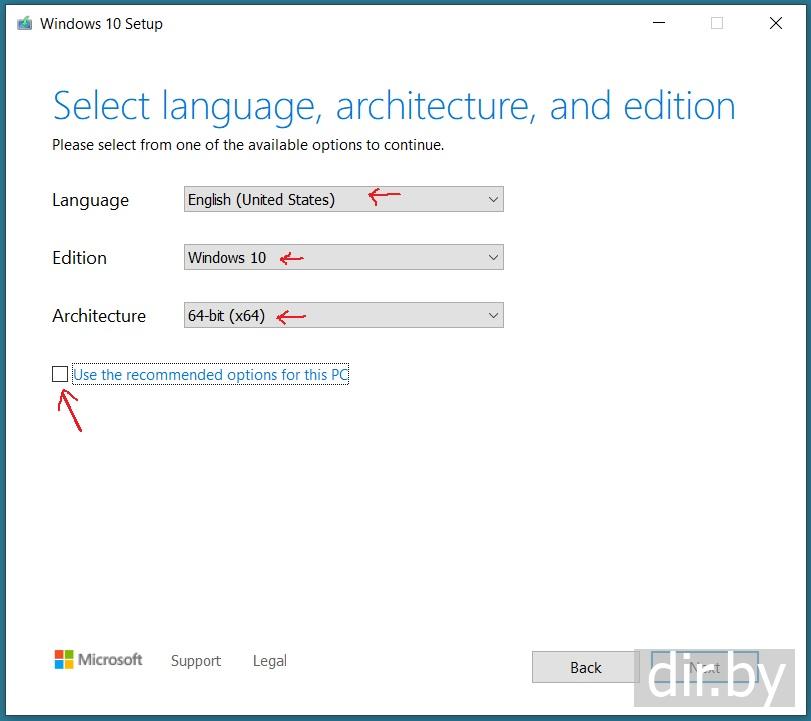811x721 pixels.
Task: Click the Architecture field label
Action: click(x=99, y=316)
